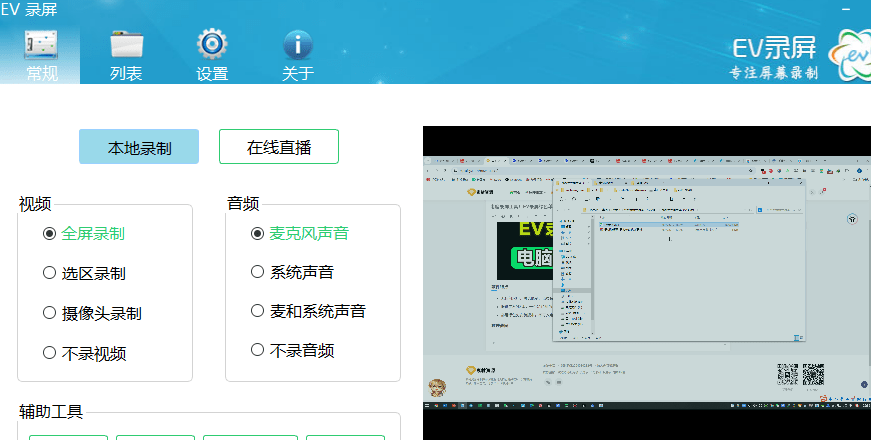Select 摄像头录制 radio option
Screen dimensions: 871x440
(x=92, y=313)
